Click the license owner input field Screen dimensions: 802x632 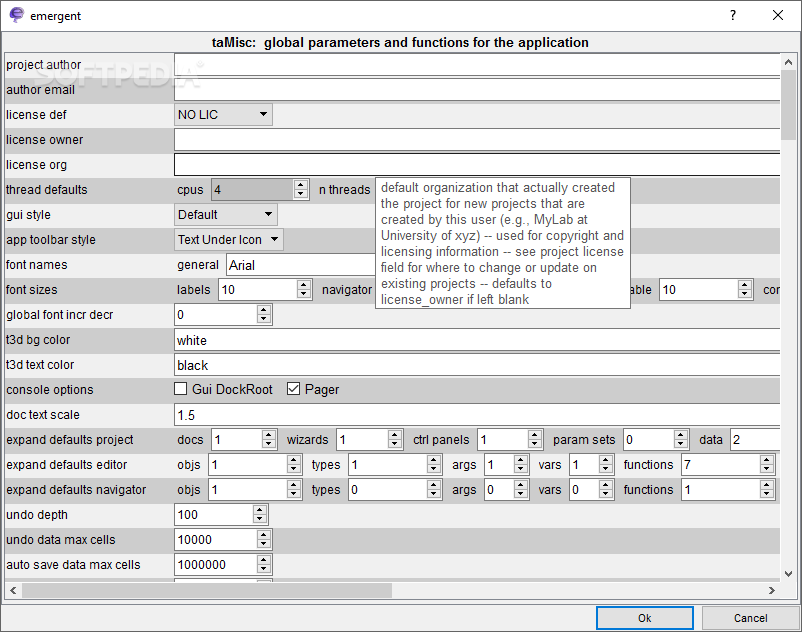(x=477, y=140)
